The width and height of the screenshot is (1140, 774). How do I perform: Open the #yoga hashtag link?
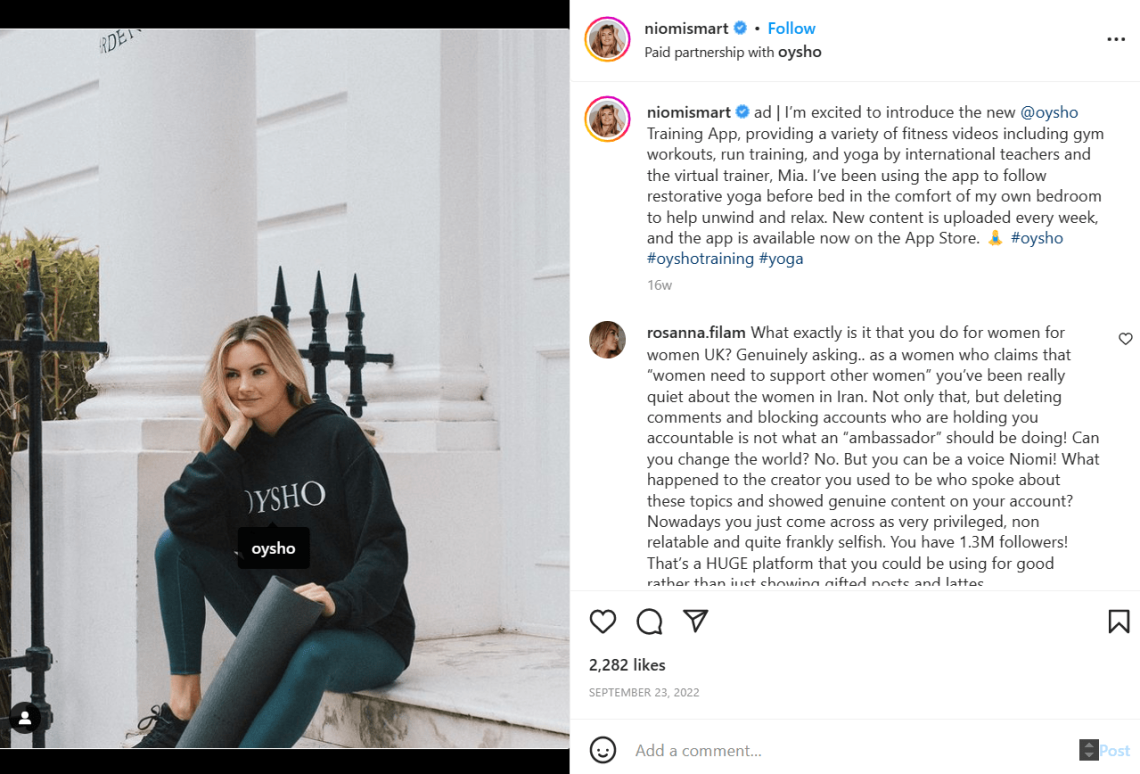[781, 258]
